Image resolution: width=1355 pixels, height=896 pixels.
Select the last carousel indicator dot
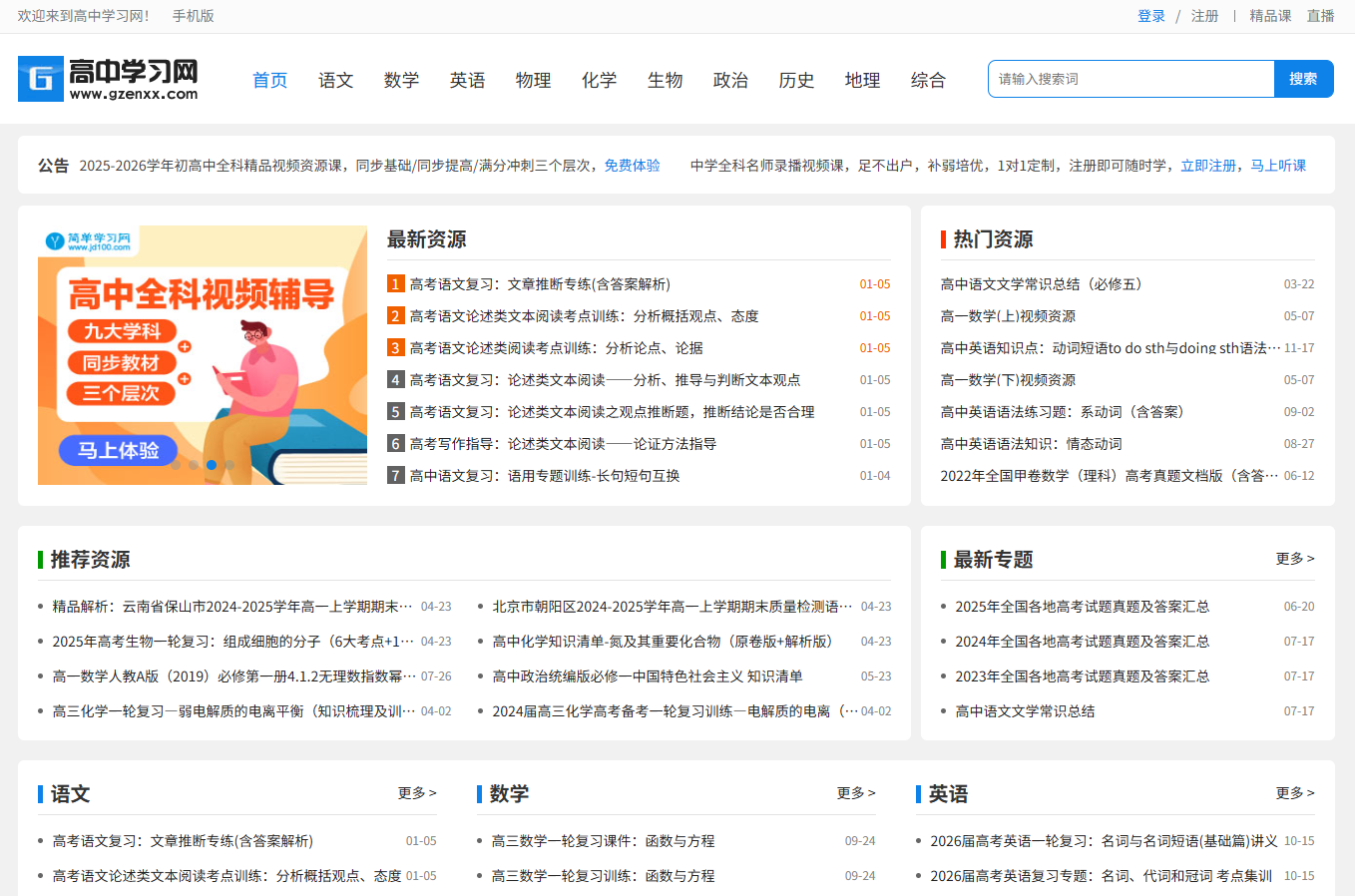click(229, 465)
